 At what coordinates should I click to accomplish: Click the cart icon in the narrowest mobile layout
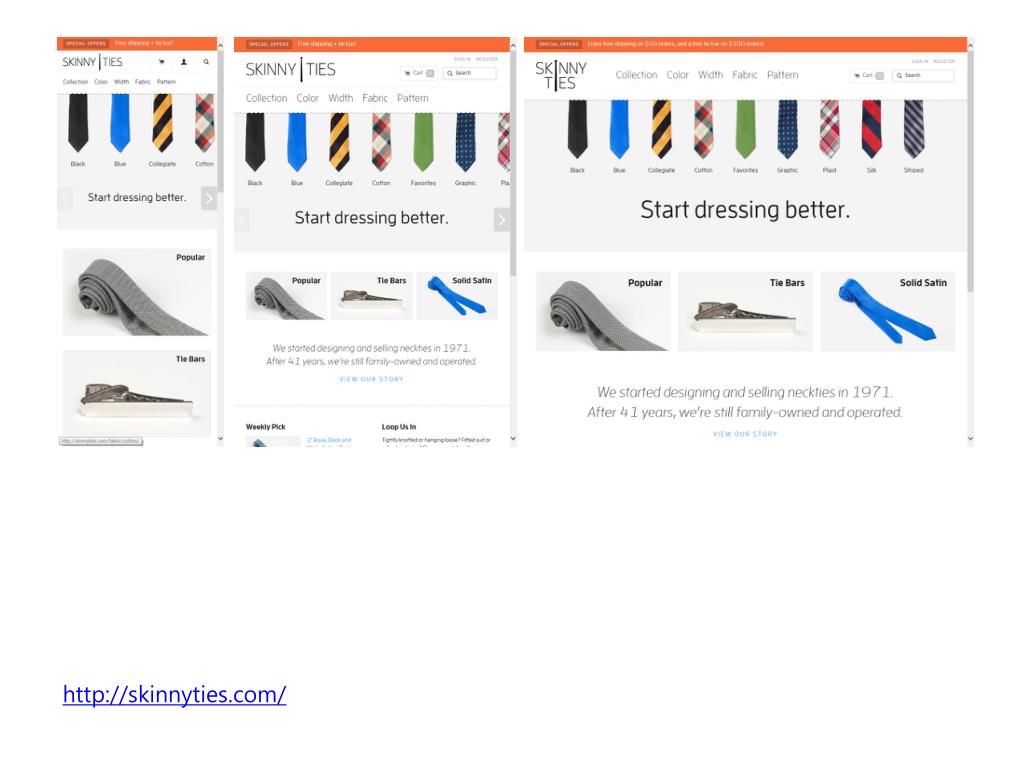point(161,62)
